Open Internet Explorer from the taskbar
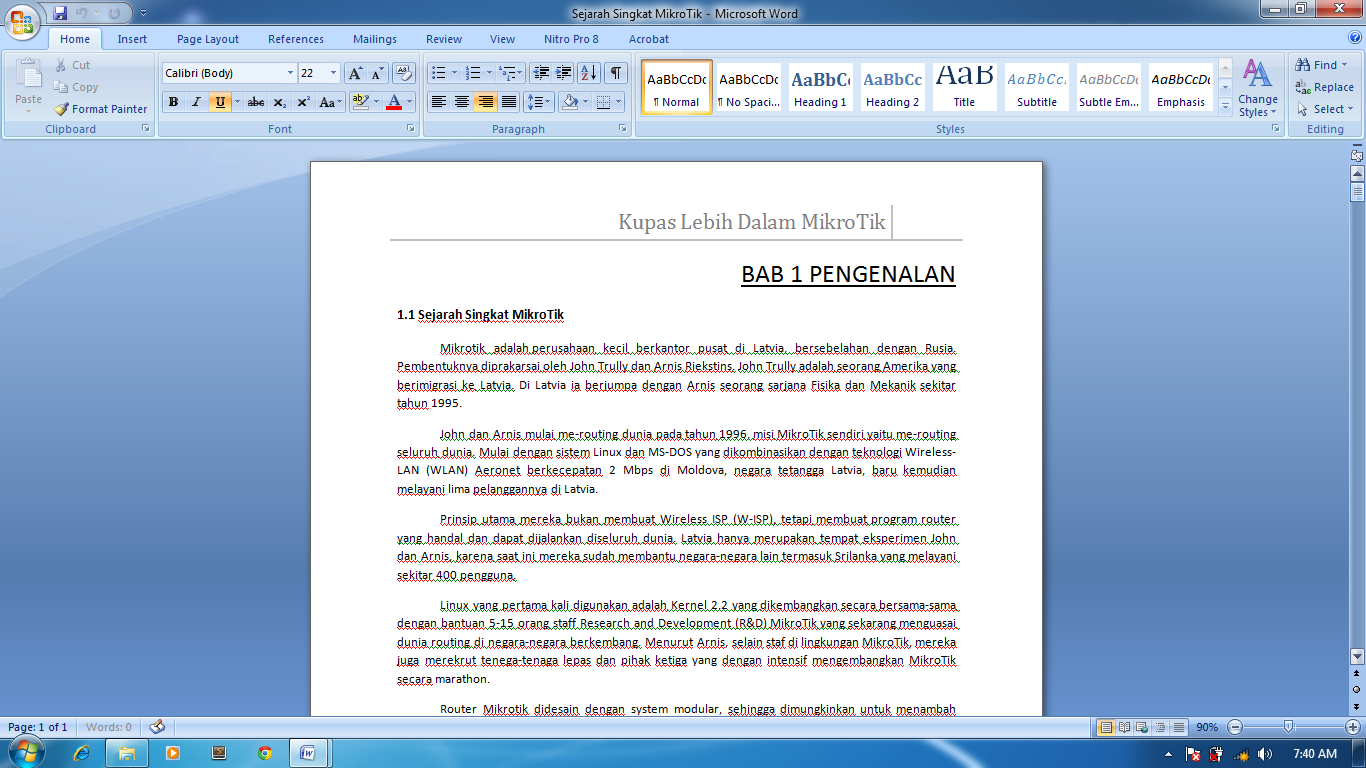 [82, 752]
